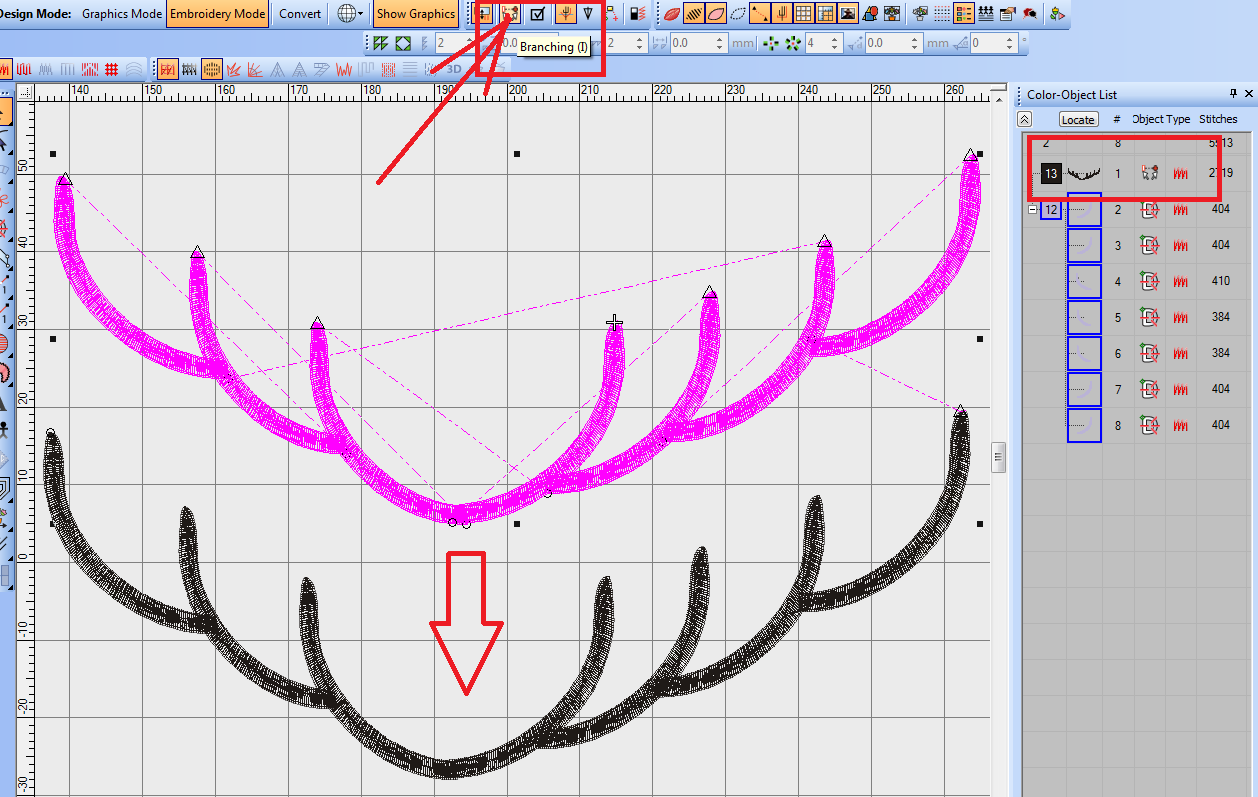Click the red leaf shape icon

[672, 14]
